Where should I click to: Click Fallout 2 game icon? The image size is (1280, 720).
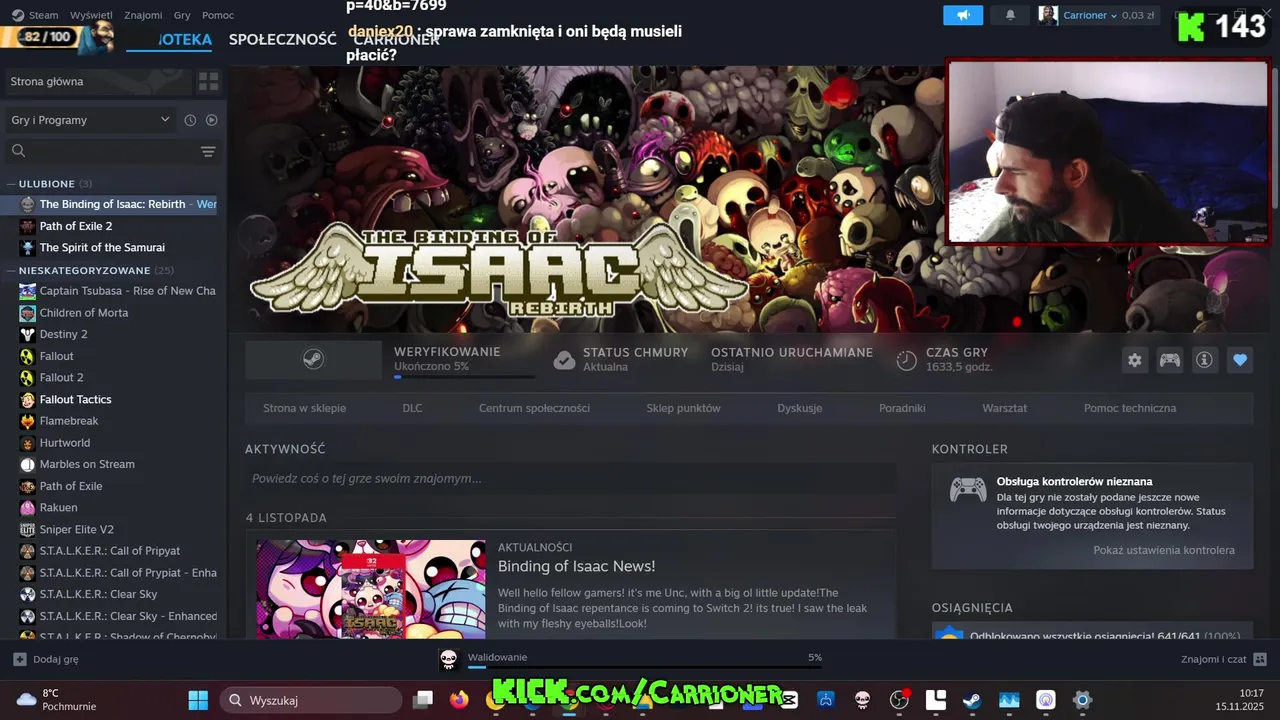point(28,377)
